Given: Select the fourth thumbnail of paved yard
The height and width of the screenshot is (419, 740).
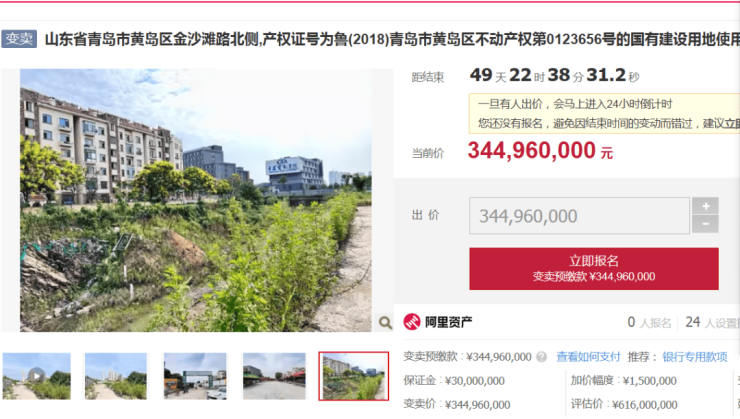Looking at the screenshot, I should 274,376.
